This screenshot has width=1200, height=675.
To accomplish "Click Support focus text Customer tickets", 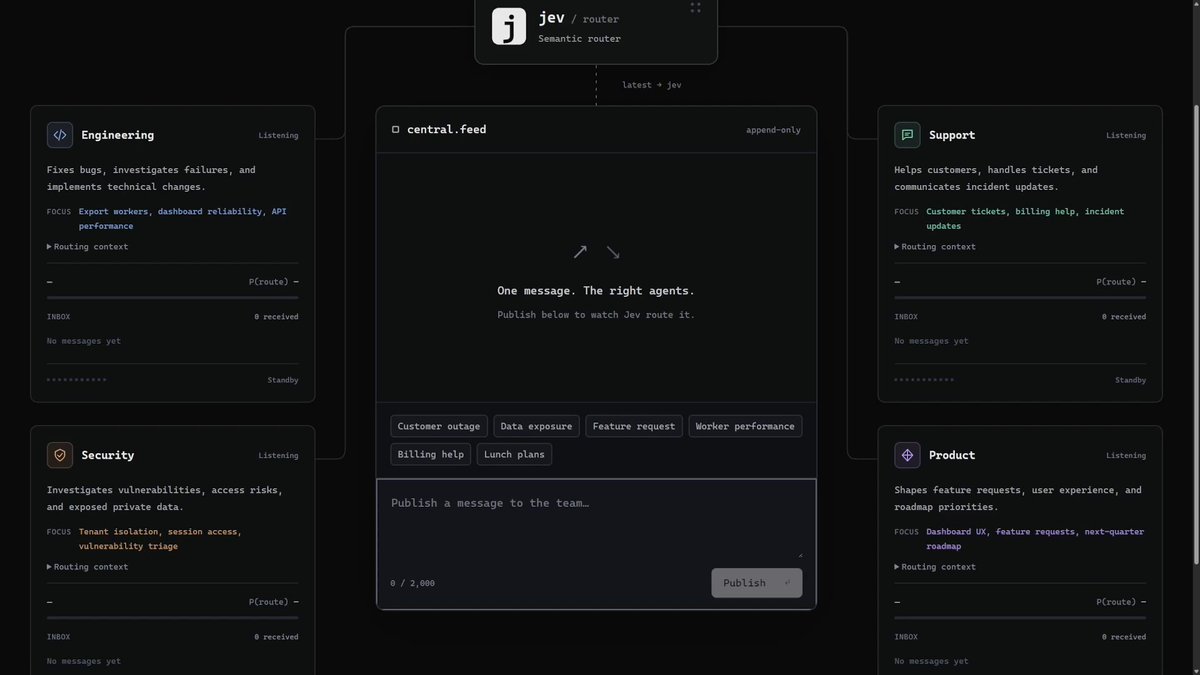I will 968,212.
